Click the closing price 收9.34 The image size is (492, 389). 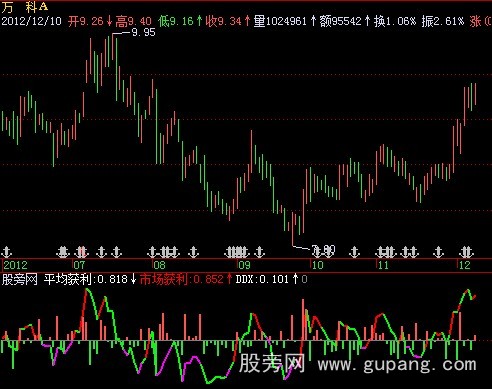pos(223,21)
